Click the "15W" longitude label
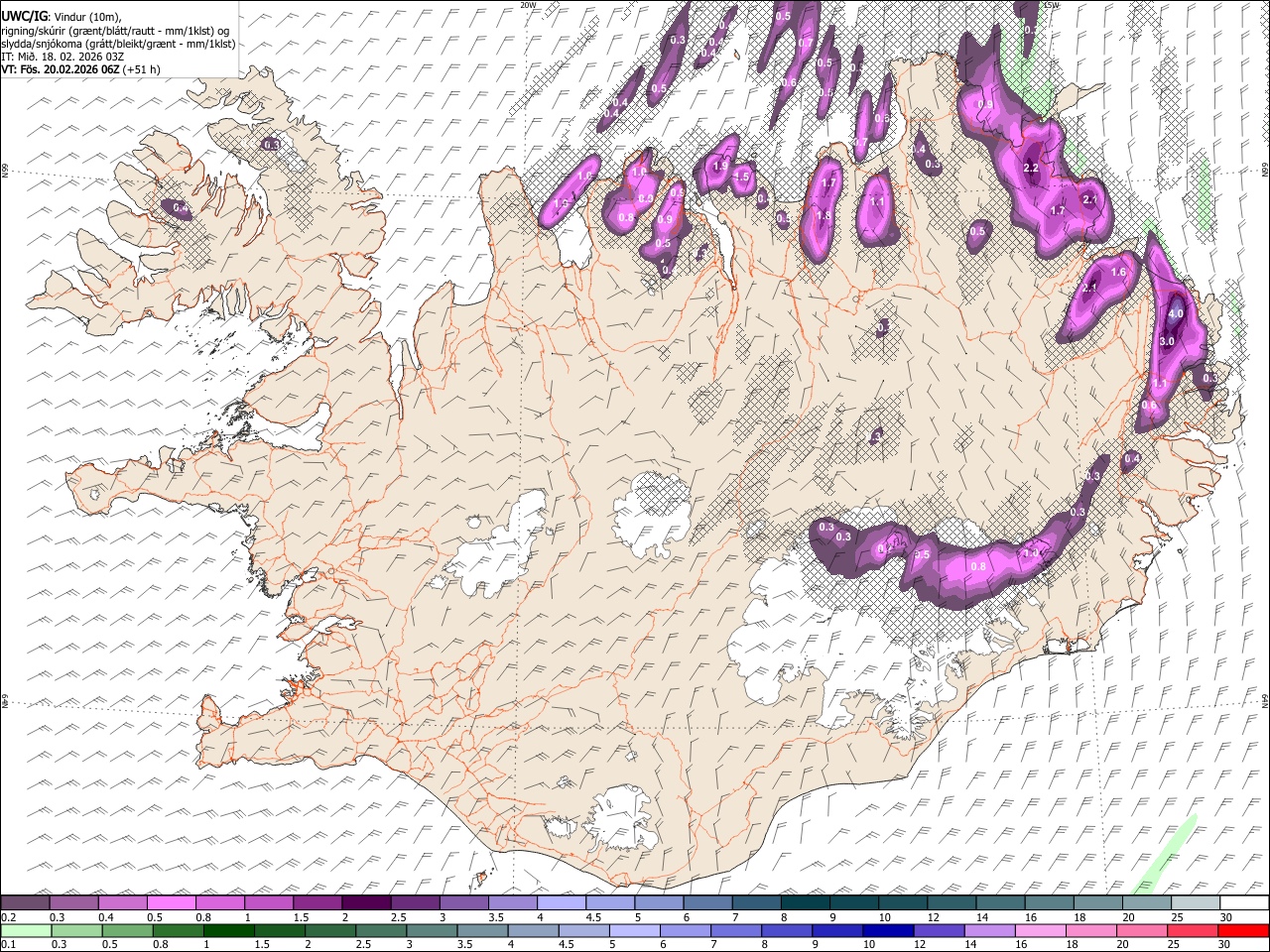The width and height of the screenshot is (1270, 952). pos(1053,5)
